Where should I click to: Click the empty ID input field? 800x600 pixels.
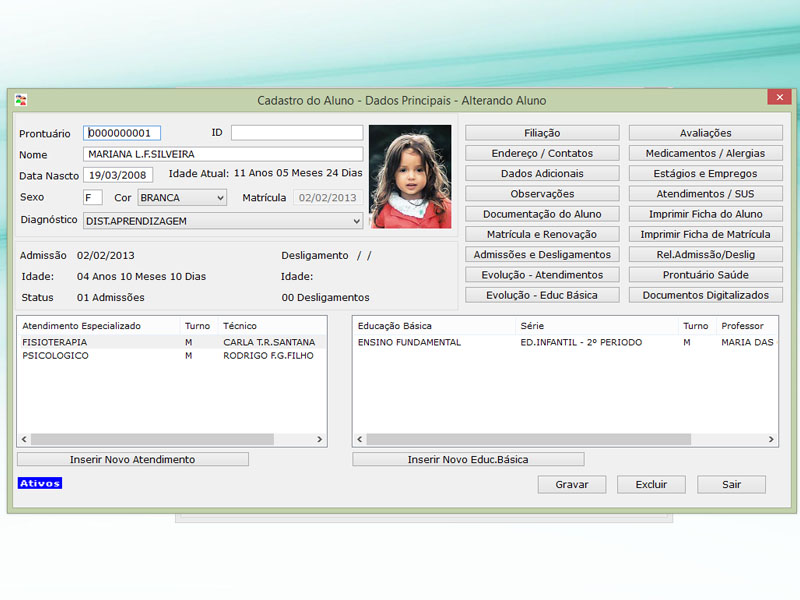tap(297, 133)
